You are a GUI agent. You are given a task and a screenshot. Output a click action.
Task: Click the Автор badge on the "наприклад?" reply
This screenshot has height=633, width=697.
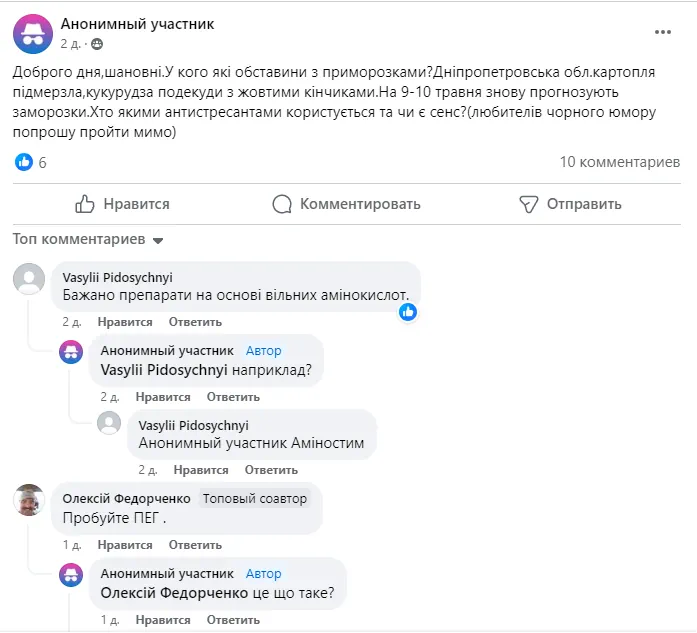264,351
